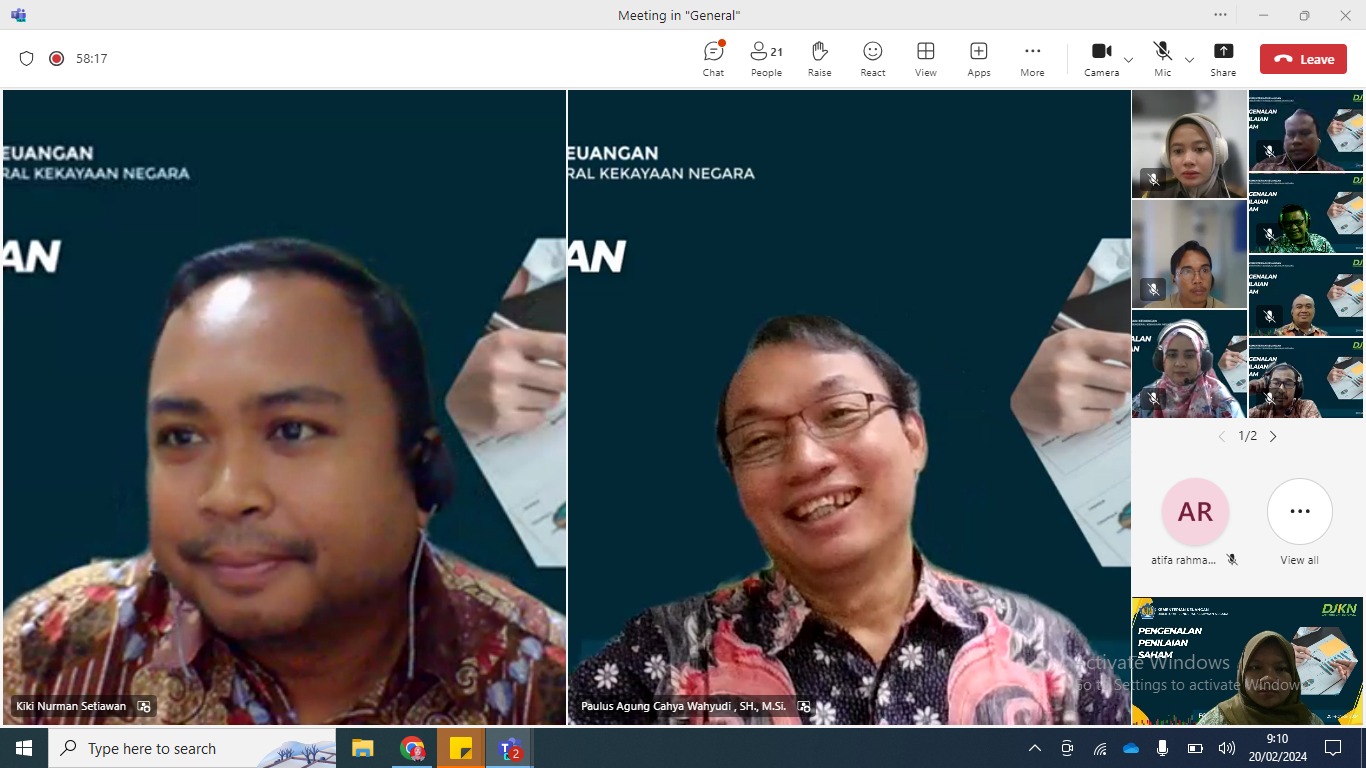Image resolution: width=1366 pixels, height=768 pixels.
Task: Toggle the Camera on or off
Action: pos(1101,58)
